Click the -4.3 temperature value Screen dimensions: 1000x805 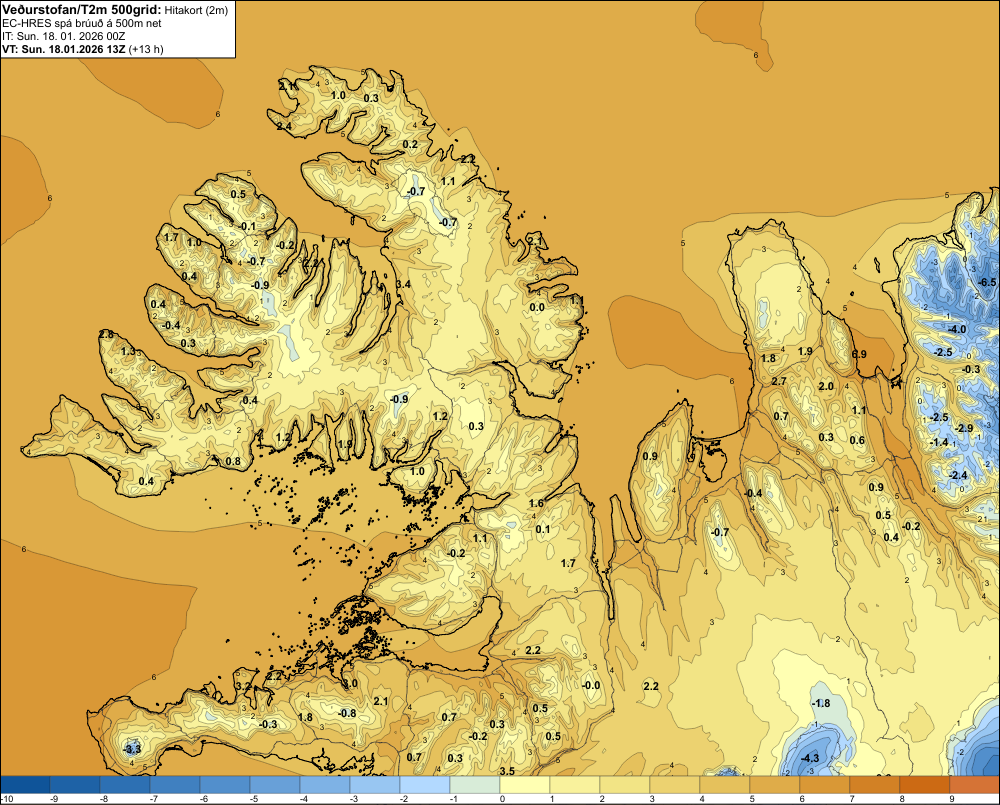click(x=809, y=758)
